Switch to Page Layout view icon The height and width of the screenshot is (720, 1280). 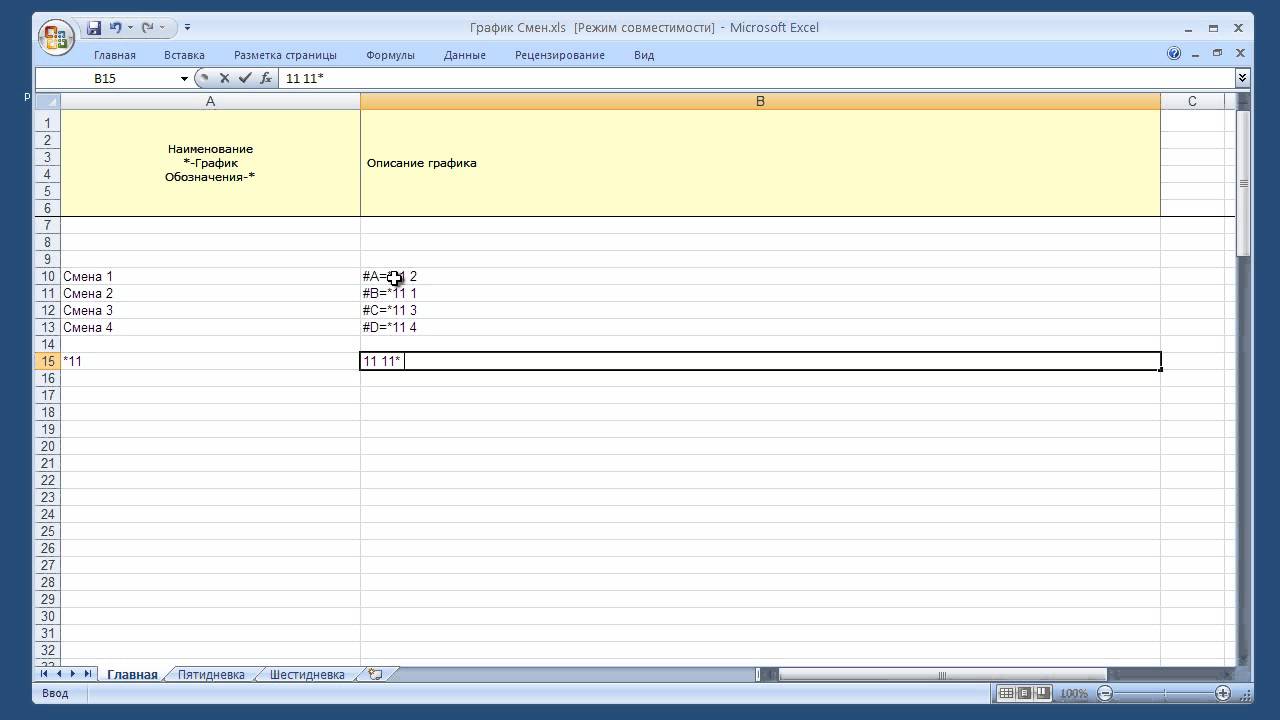(1025, 693)
